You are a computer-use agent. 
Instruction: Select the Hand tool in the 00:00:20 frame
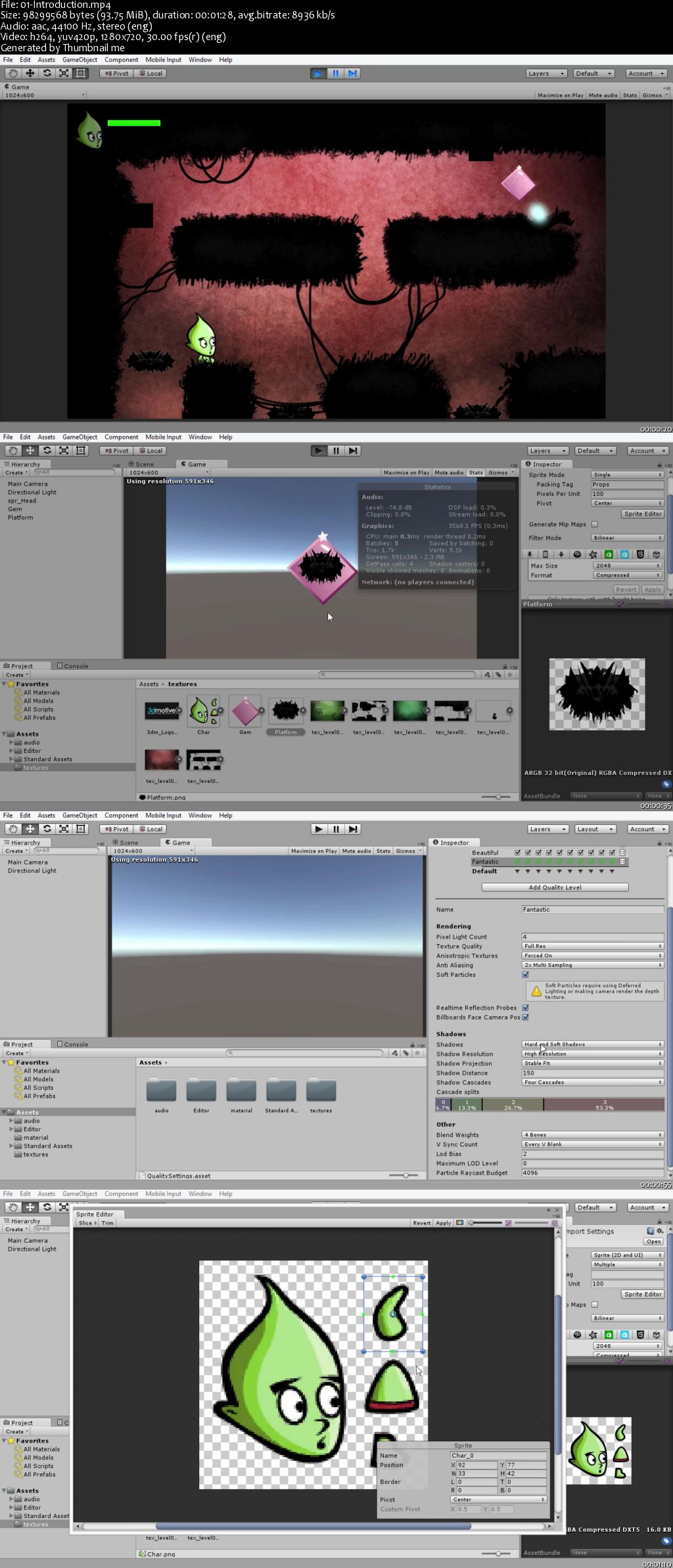coord(12,74)
